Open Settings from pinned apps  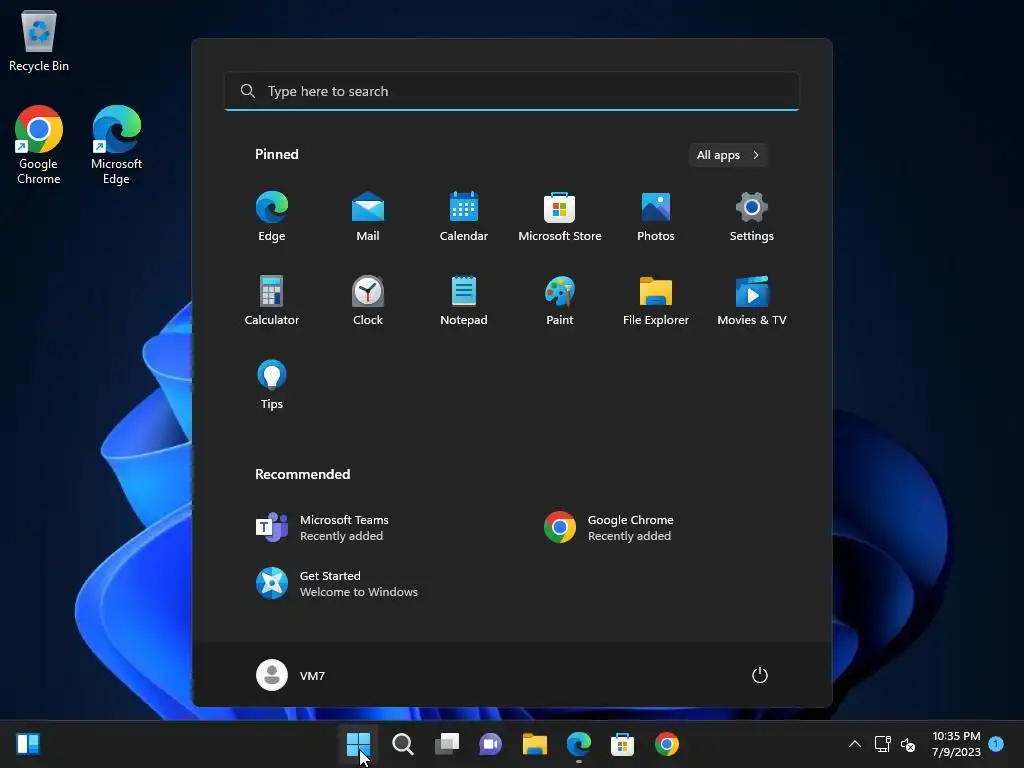click(752, 217)
